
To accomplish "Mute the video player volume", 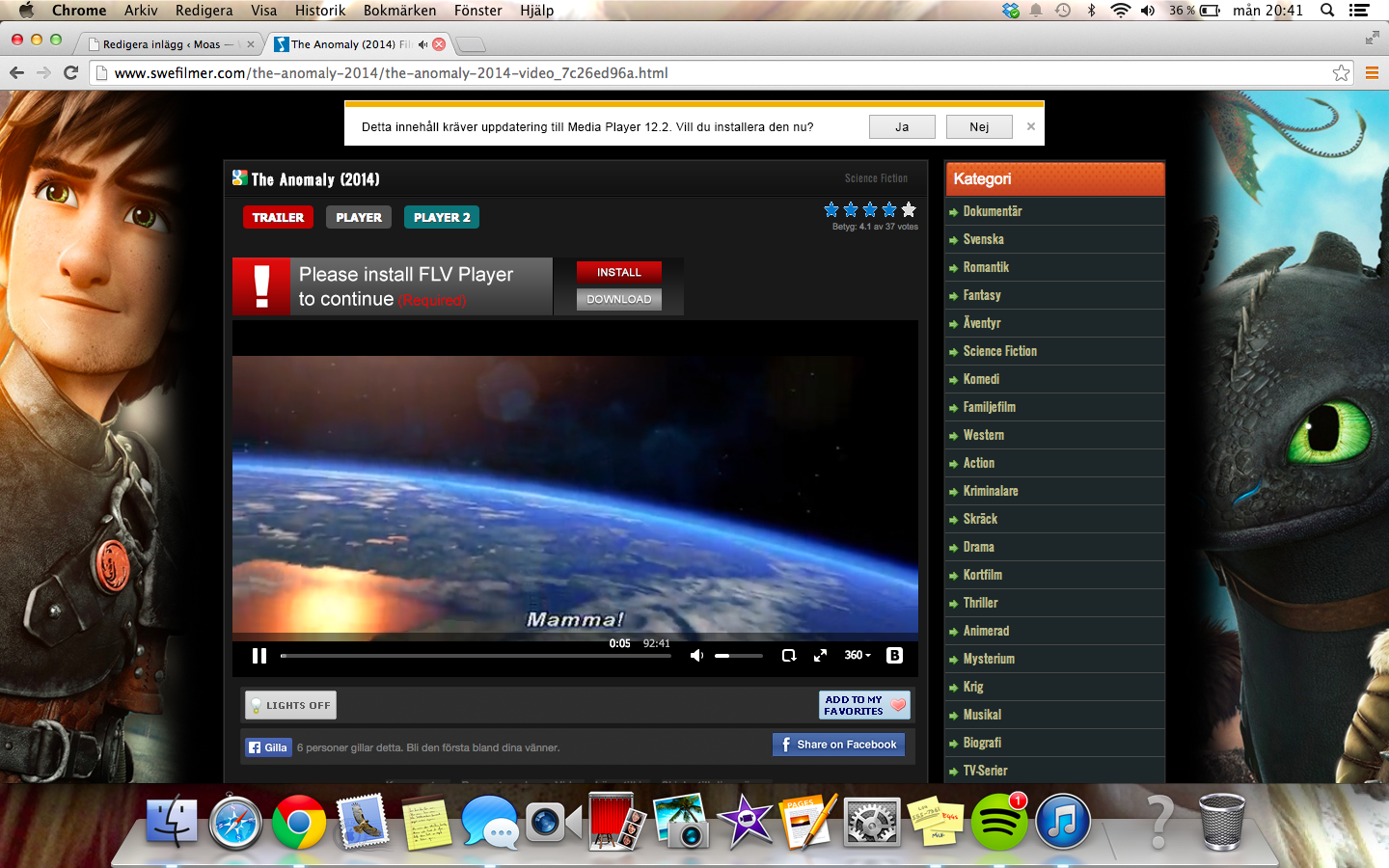I will point(696,656).
